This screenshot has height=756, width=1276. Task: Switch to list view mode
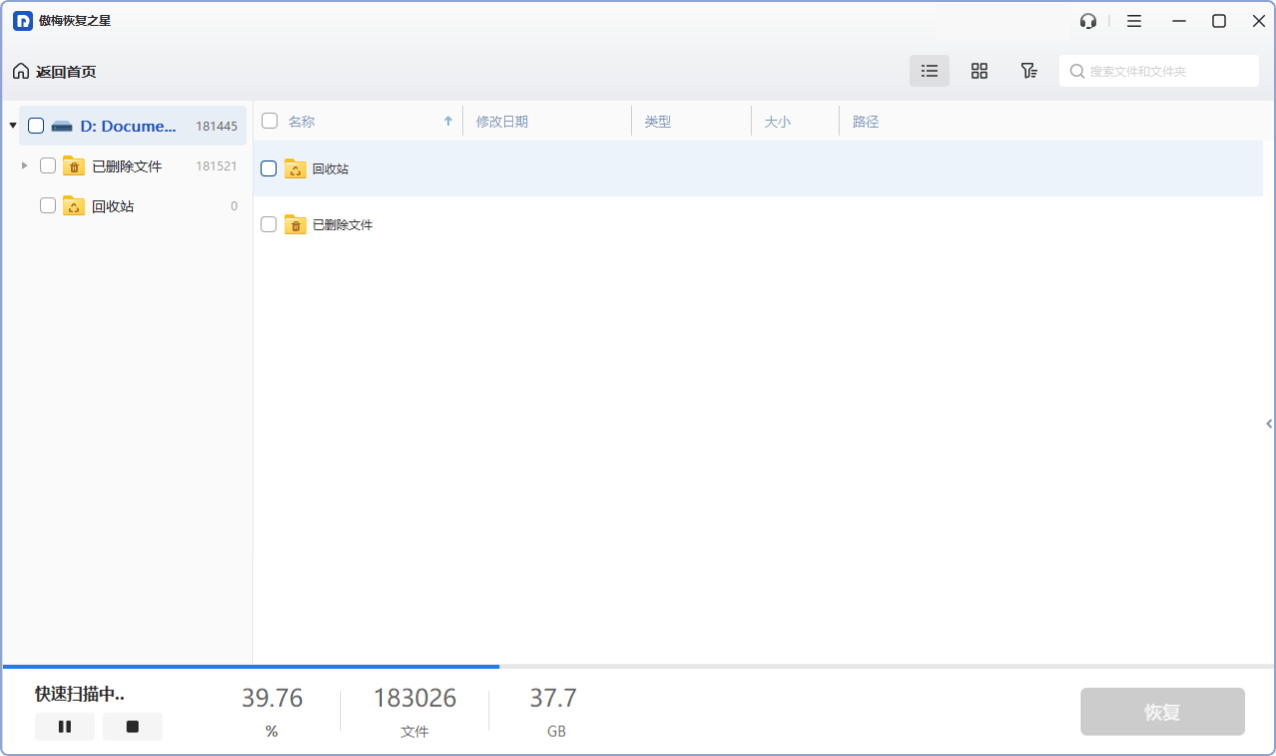pyautogui.click(x=929, y=71)
